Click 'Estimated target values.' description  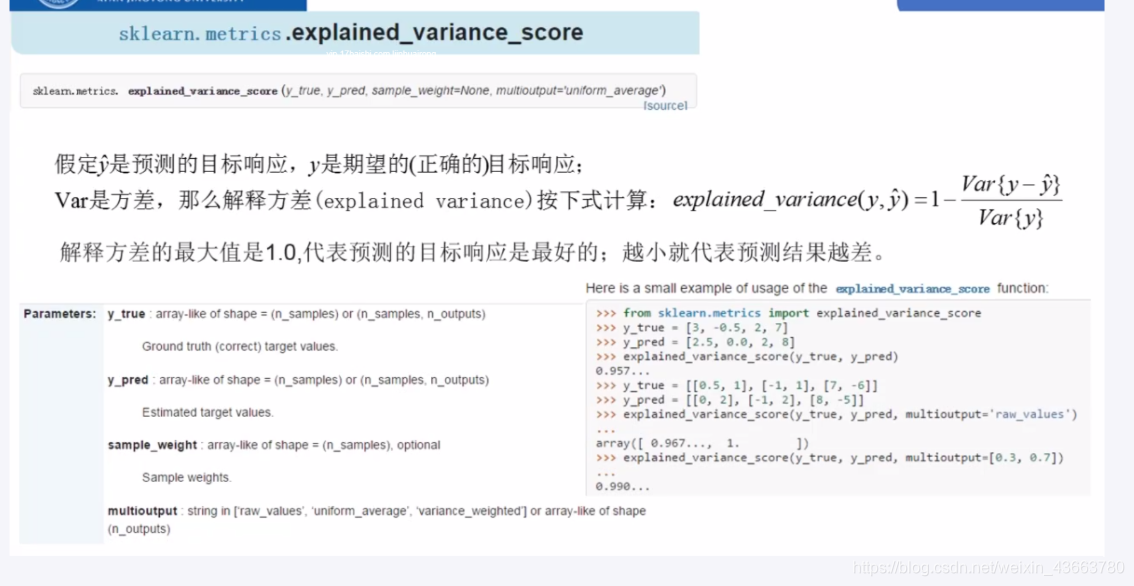(208, 412)
